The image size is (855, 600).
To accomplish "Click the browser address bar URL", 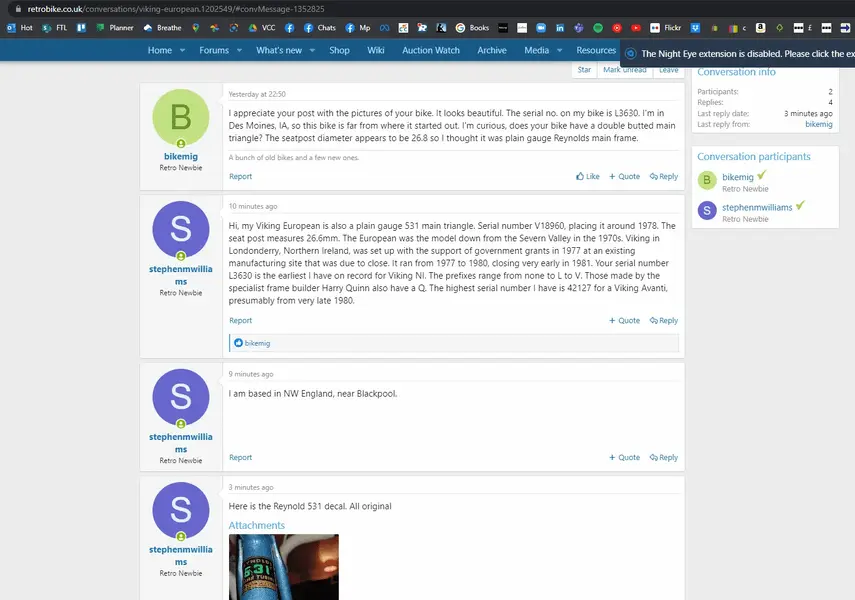I will pos(176,9).
